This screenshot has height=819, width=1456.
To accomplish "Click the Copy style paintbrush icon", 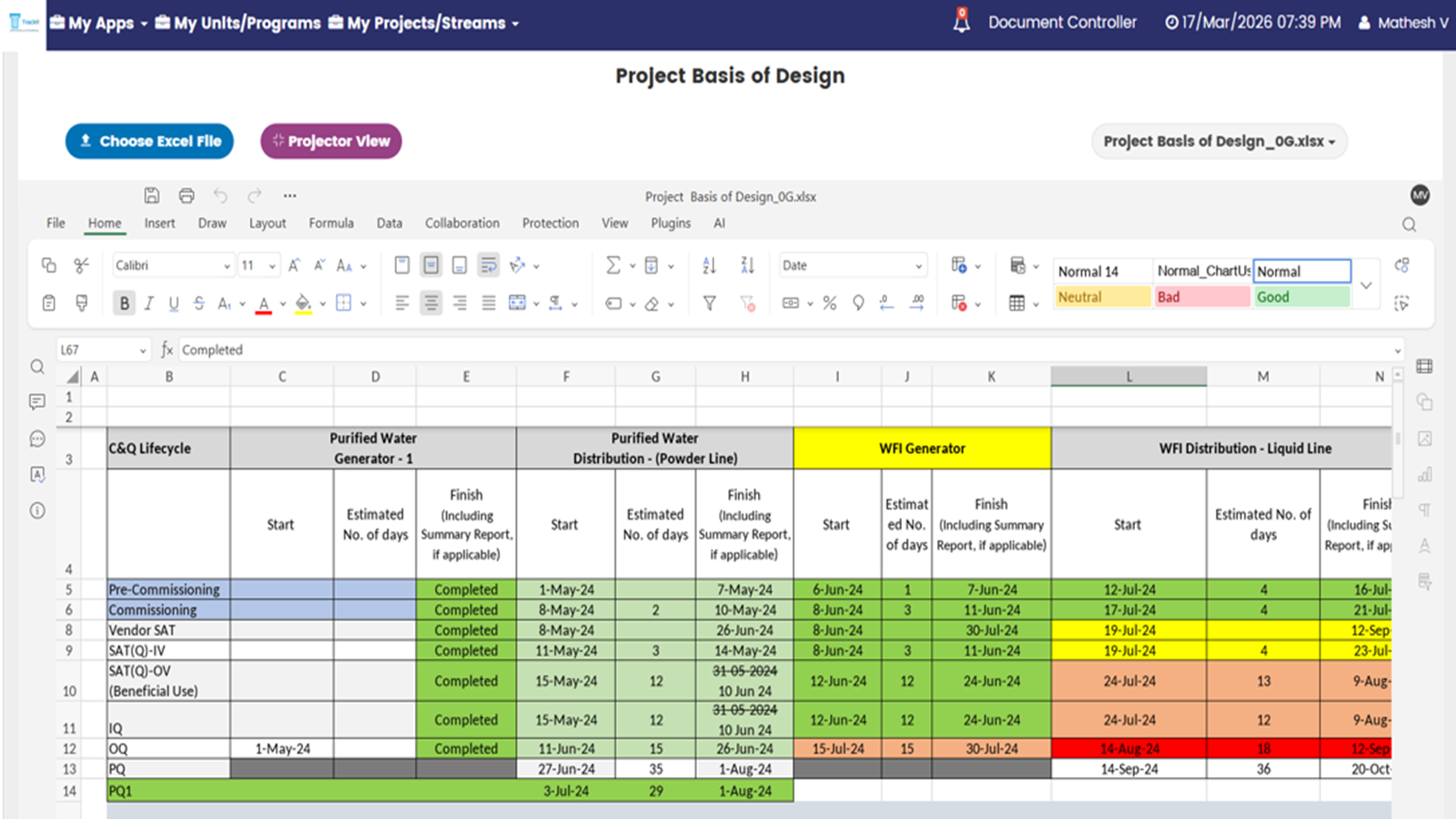I will click(x=82, y=303).
